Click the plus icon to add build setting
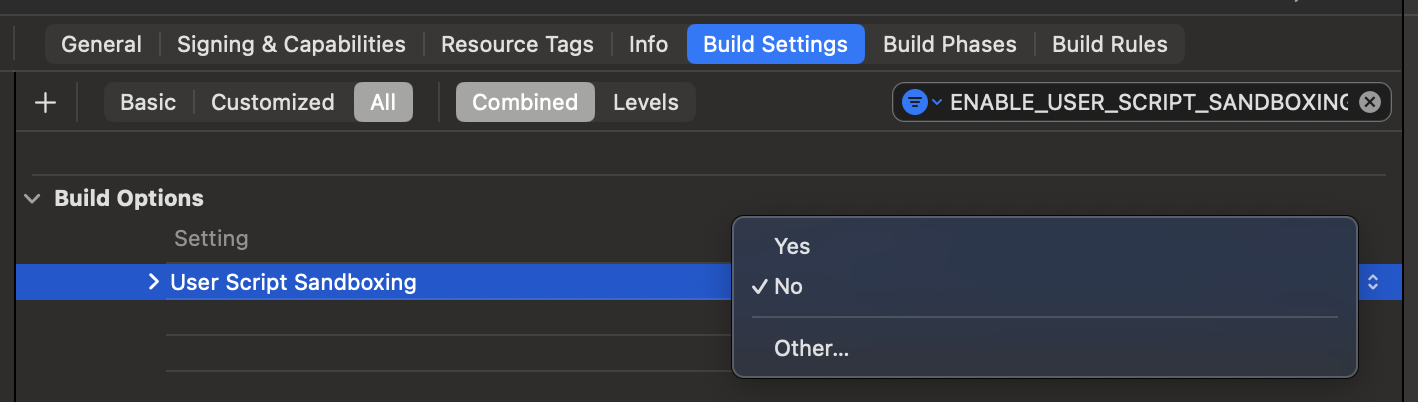Screen dimensions: 1418x402 point(45,102)
